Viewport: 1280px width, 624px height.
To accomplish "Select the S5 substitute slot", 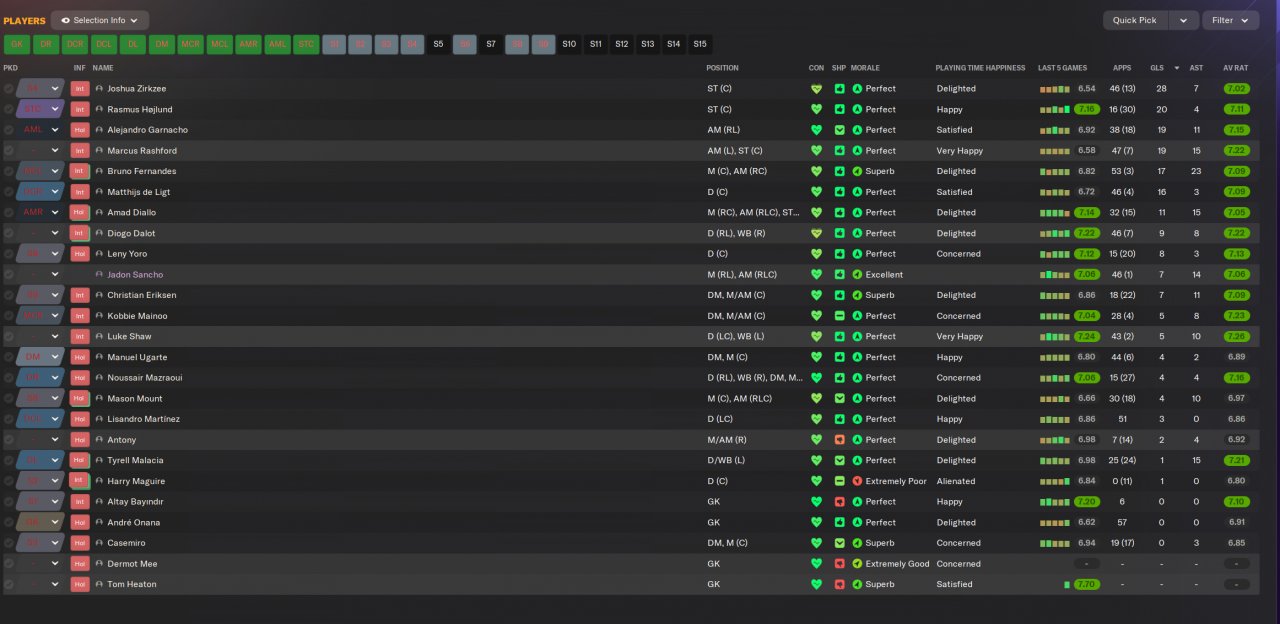I will point(438,44).
